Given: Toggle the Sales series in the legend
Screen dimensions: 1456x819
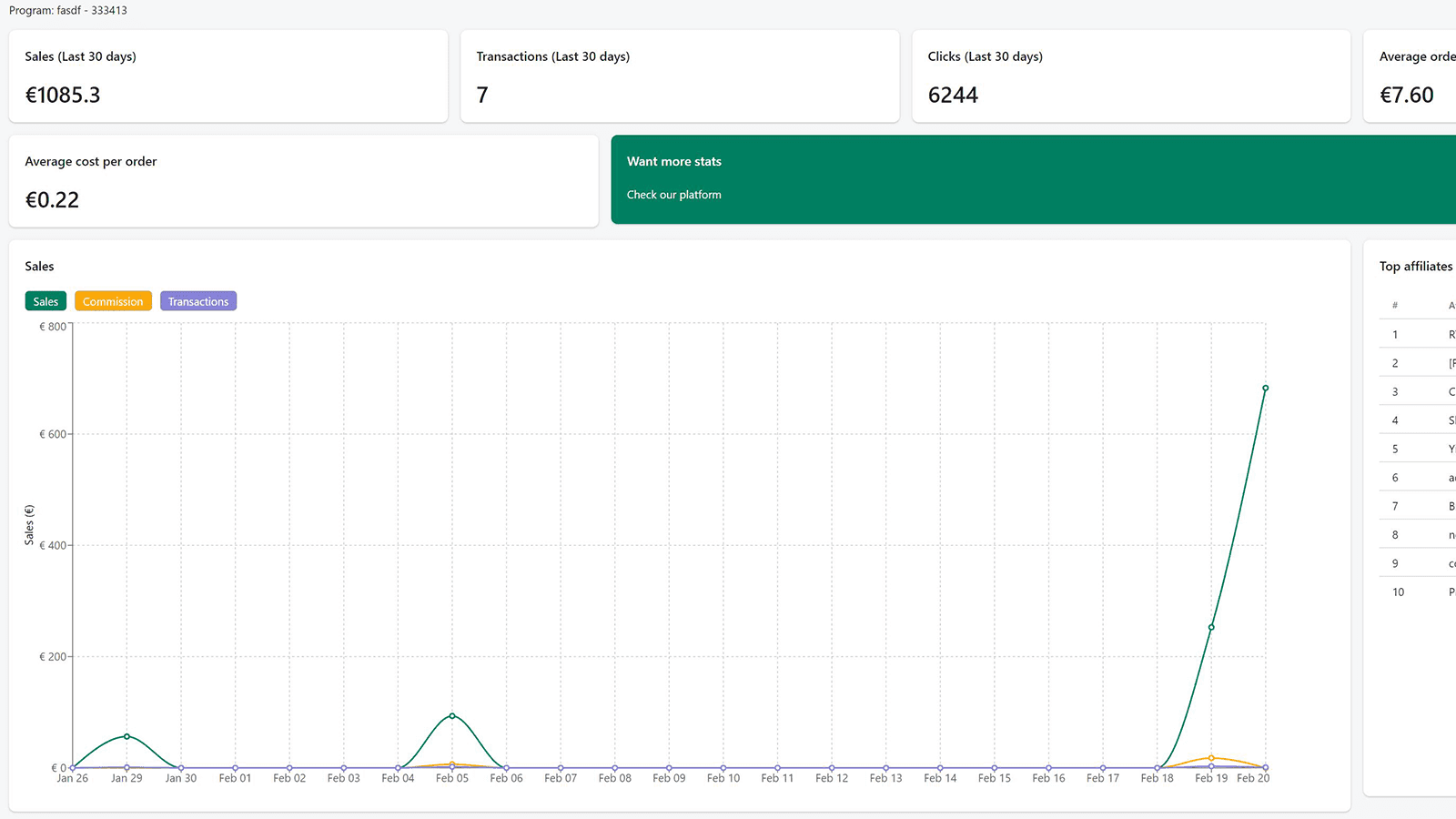Looking at the screenshot, I should [x=45, y=301].
